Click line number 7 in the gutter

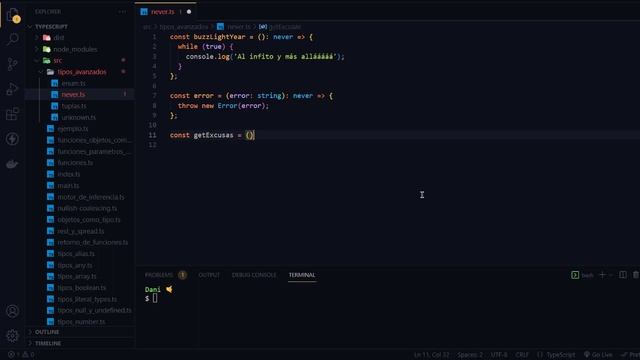(154, 96)
